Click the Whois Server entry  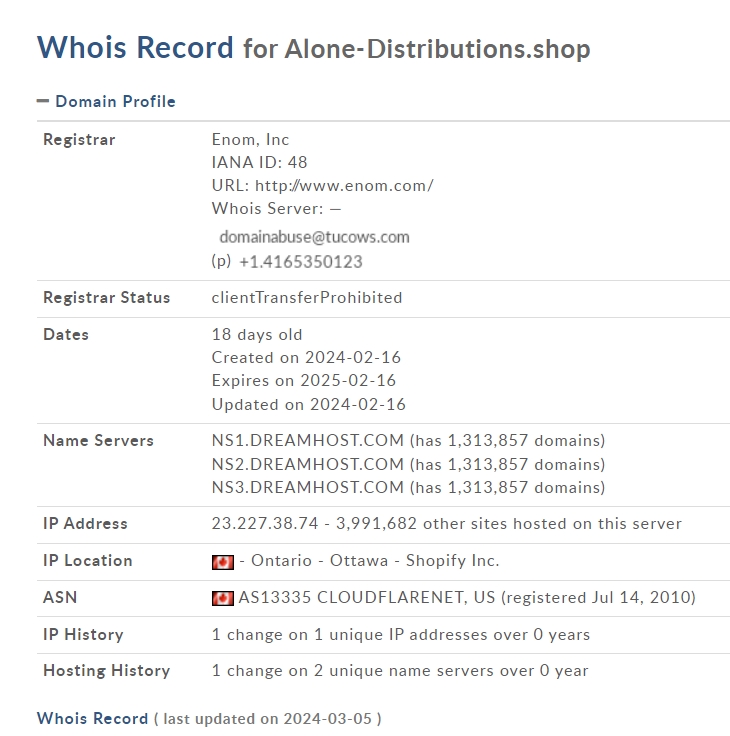point(276,208)
